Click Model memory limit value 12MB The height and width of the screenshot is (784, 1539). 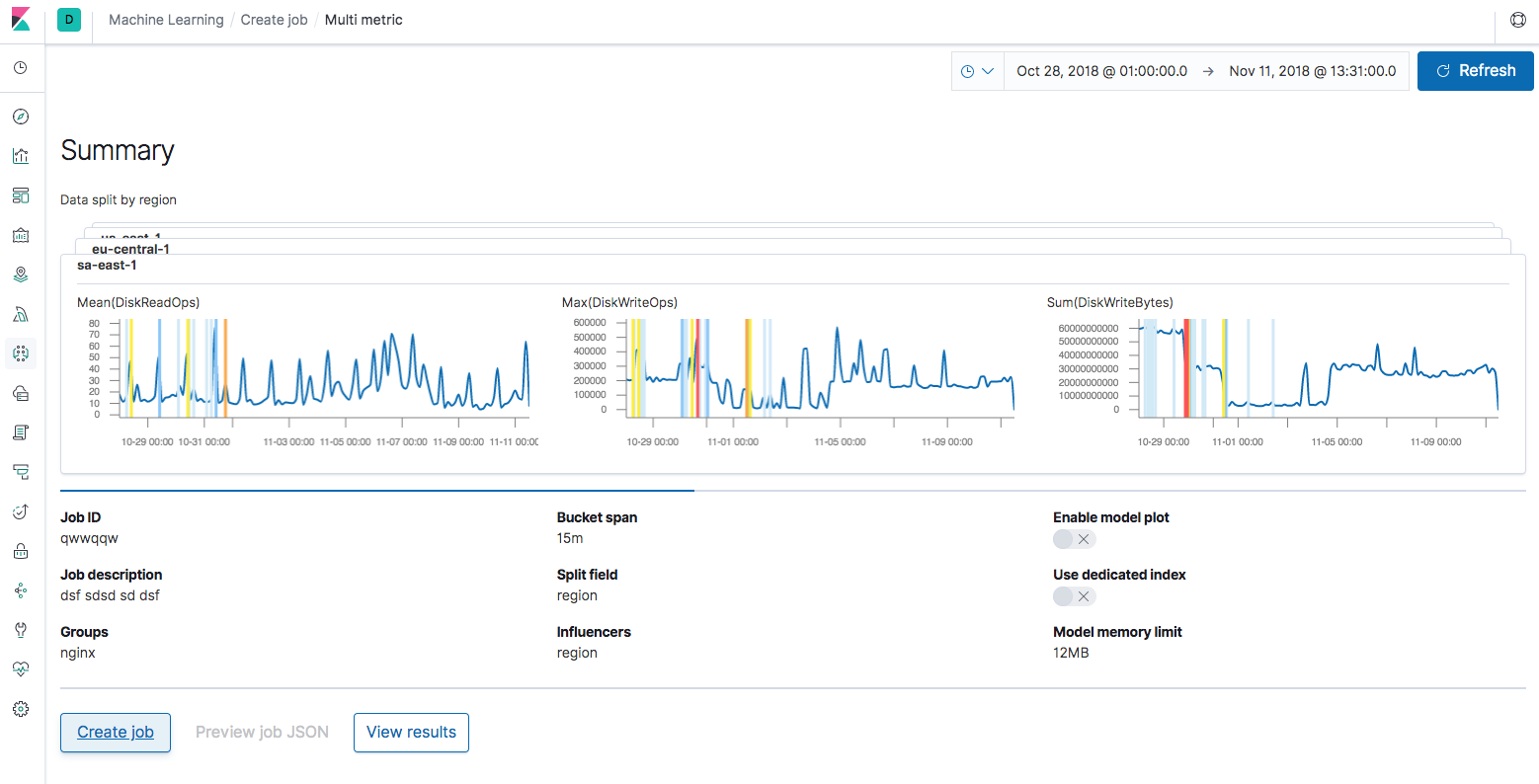[x=1071, y=654]
